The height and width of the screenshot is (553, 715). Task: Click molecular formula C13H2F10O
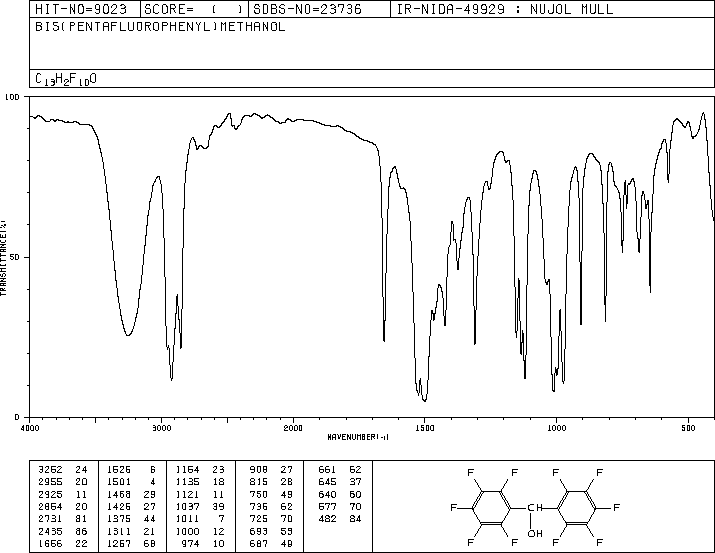66,79
